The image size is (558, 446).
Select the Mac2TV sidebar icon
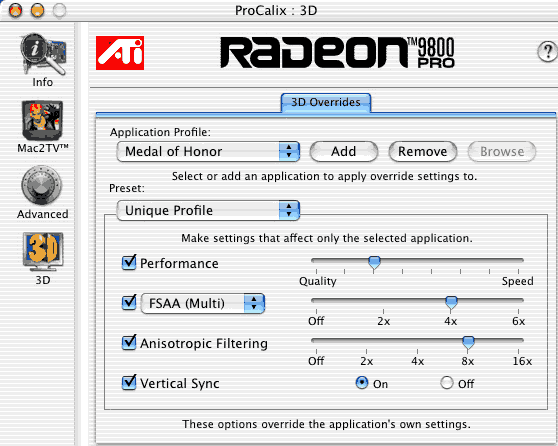(42, 120)
